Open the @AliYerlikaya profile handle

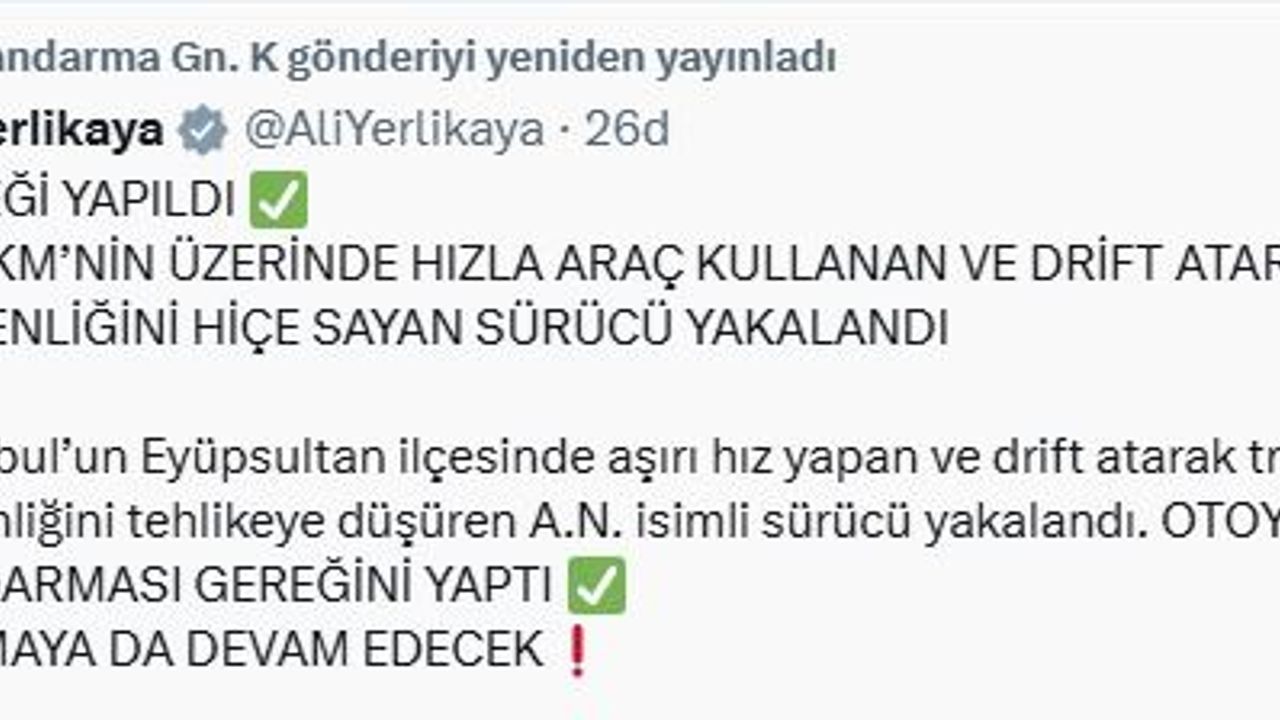point(394,130)
